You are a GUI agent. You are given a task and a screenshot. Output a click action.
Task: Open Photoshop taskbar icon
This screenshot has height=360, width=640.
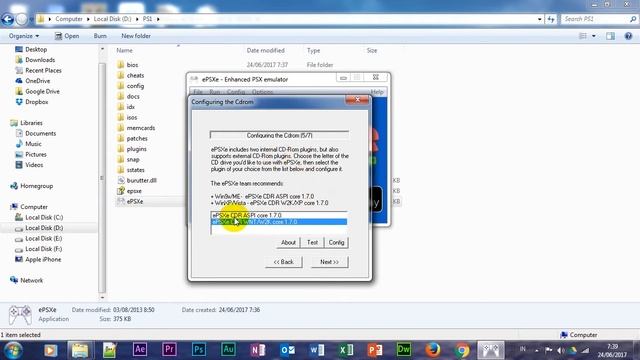198,350
